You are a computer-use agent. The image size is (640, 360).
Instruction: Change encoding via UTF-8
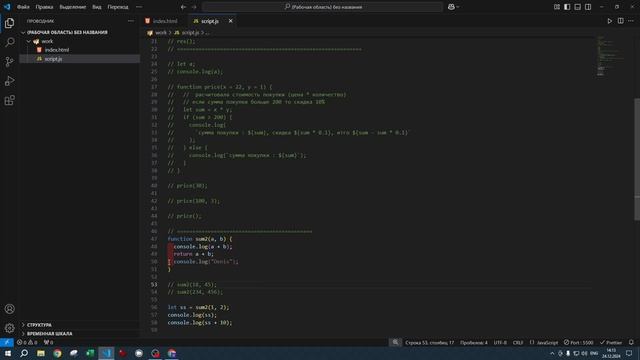point(500,342)
